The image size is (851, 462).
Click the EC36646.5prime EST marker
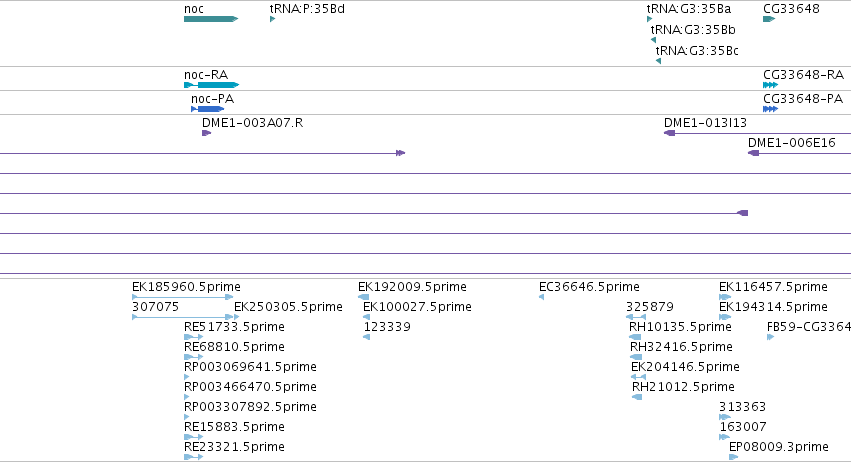click(541, 297)
